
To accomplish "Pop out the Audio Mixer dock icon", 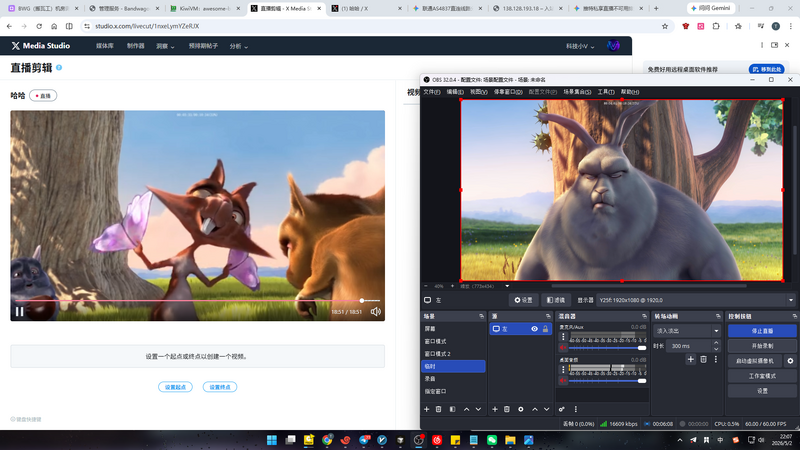I will click(x=644, y=316).
